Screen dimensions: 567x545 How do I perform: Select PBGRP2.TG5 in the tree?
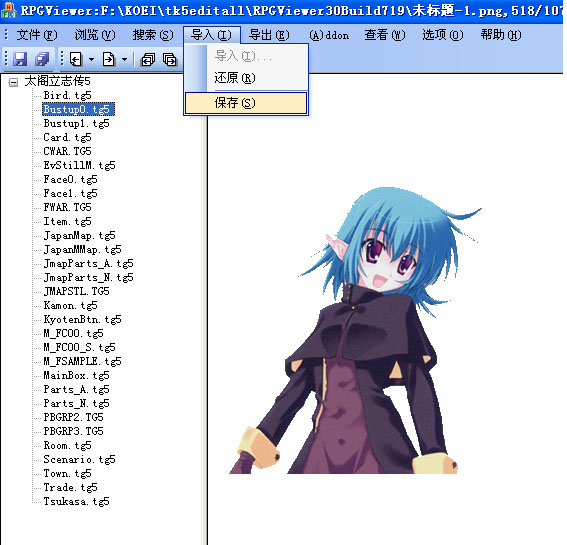click(73, 417)
